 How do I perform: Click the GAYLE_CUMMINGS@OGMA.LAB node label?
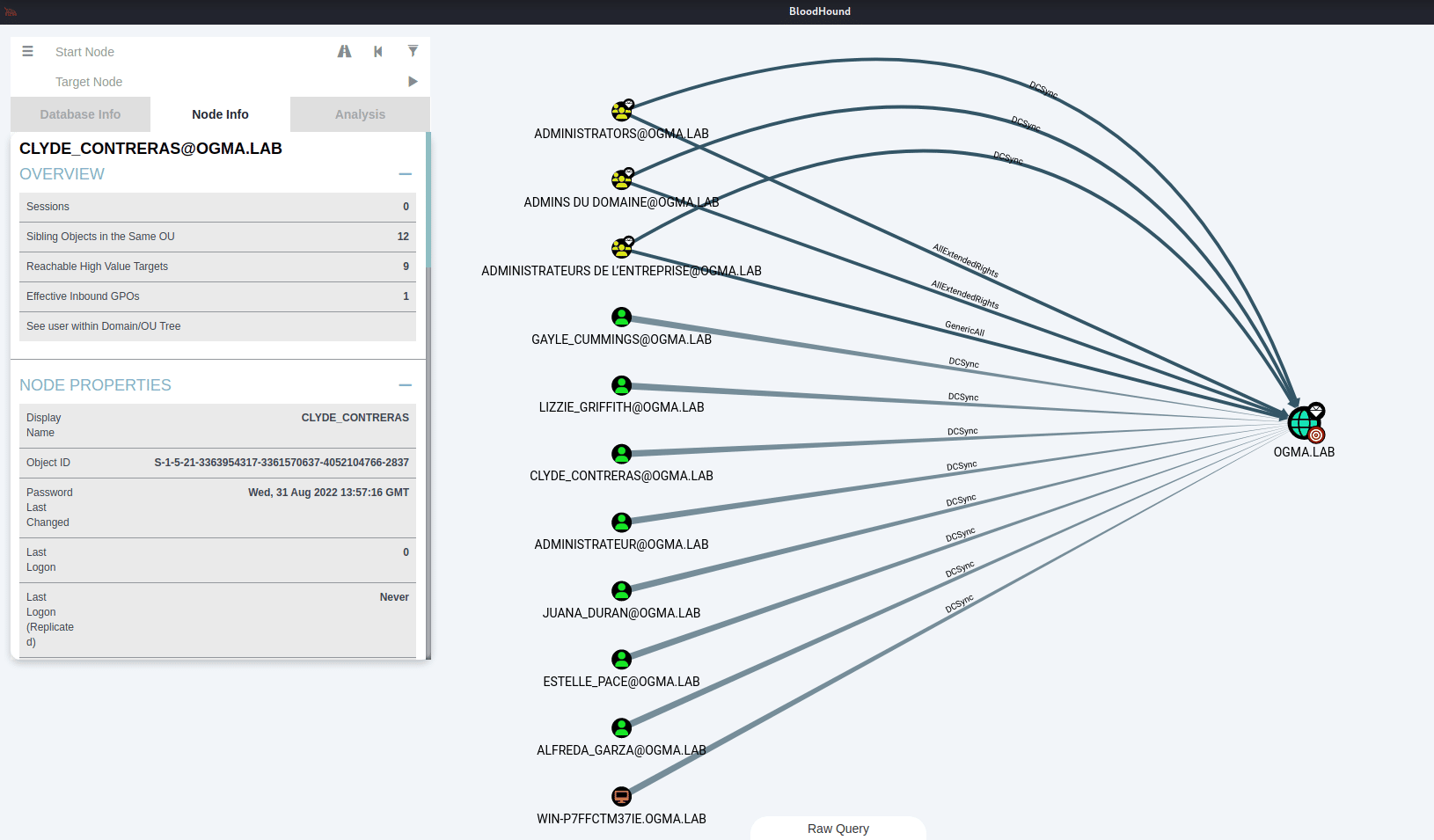pos(621,340)
